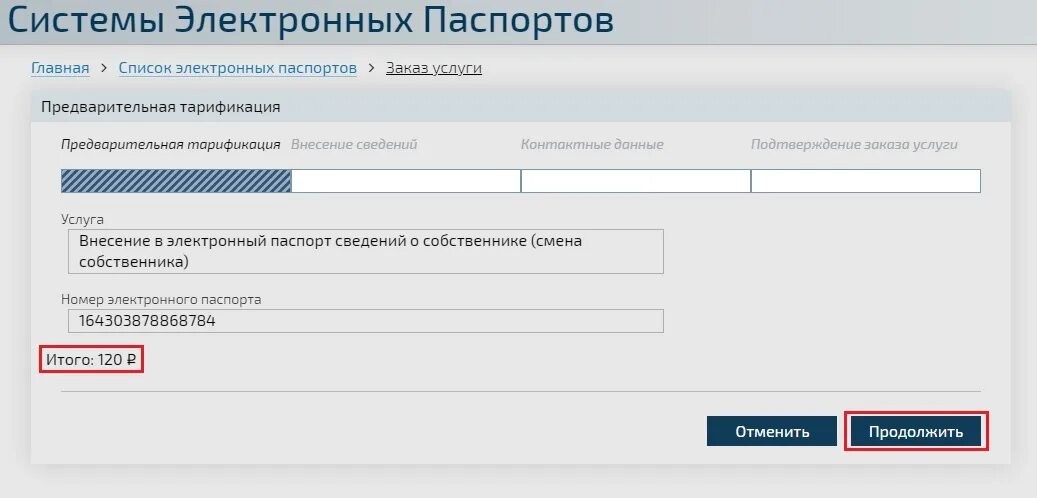Click the Номер электронного паспорта label
1037x498 pixels.
tap(161, 300)
